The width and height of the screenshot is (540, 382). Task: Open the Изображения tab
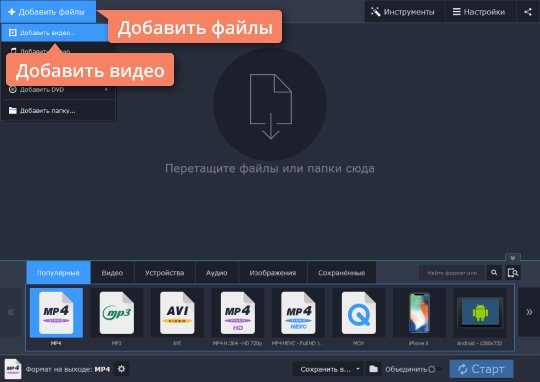coord(273,273)
